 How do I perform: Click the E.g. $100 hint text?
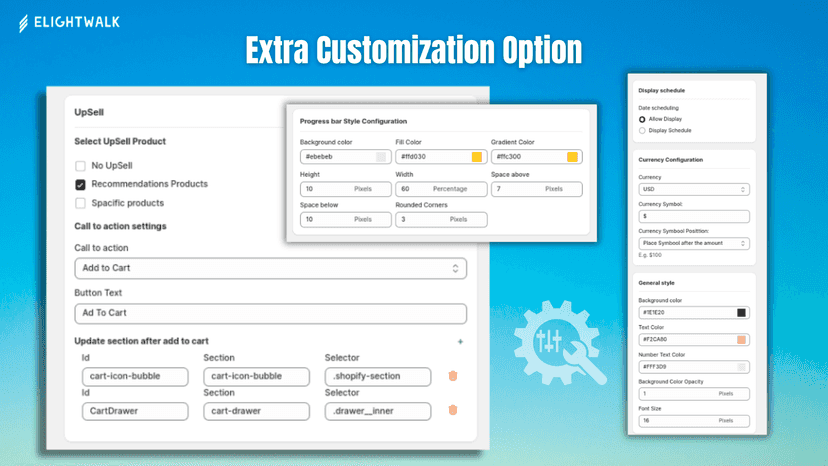(650, 255)
